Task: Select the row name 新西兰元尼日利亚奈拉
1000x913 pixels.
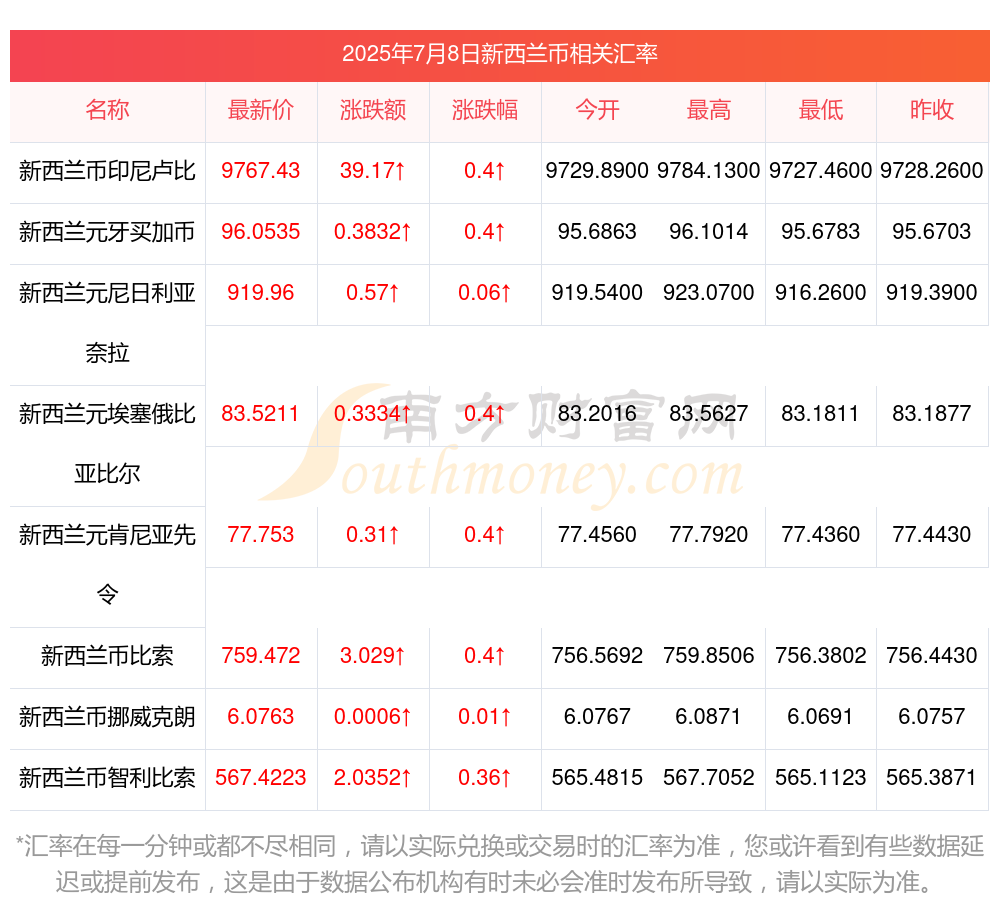Action: pyautogui.click(x=107, y=323)
